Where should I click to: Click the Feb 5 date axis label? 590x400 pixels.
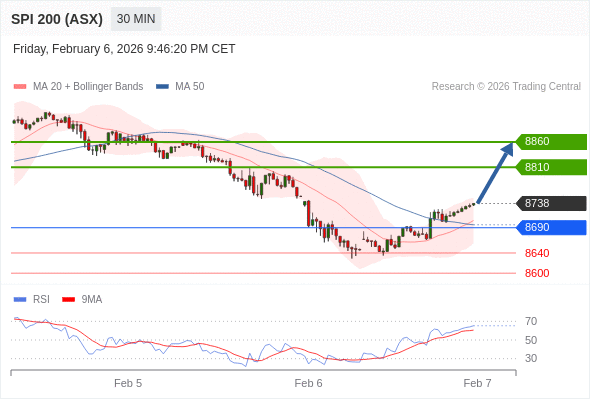[x=128, y=383]
